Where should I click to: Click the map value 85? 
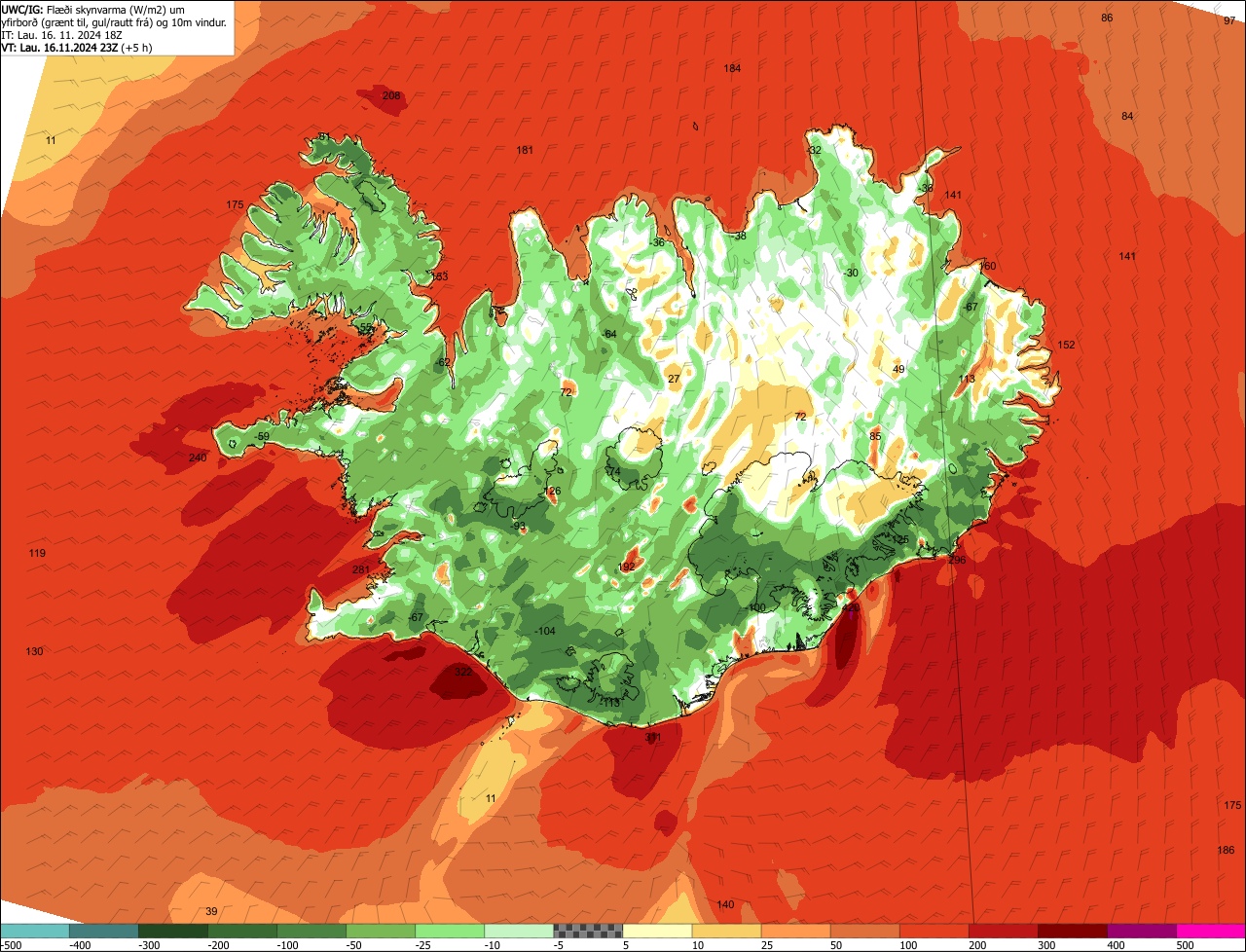coord(875,436)
